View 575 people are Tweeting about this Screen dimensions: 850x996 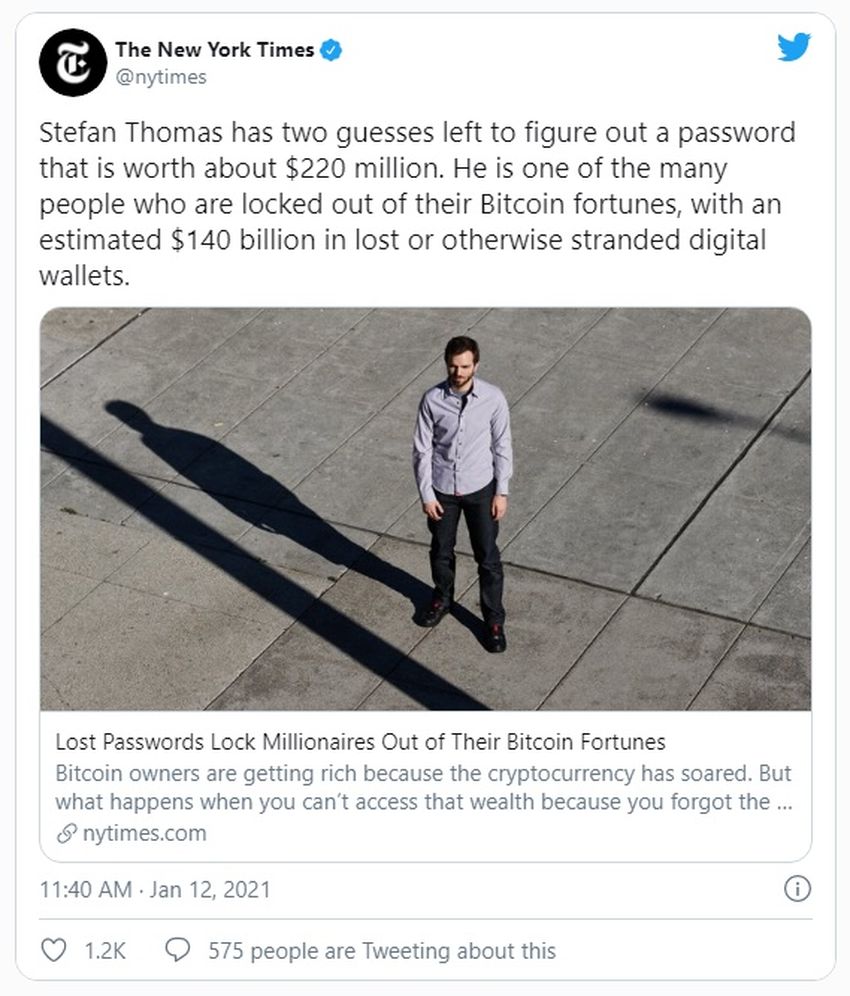(x=382, y=951)
